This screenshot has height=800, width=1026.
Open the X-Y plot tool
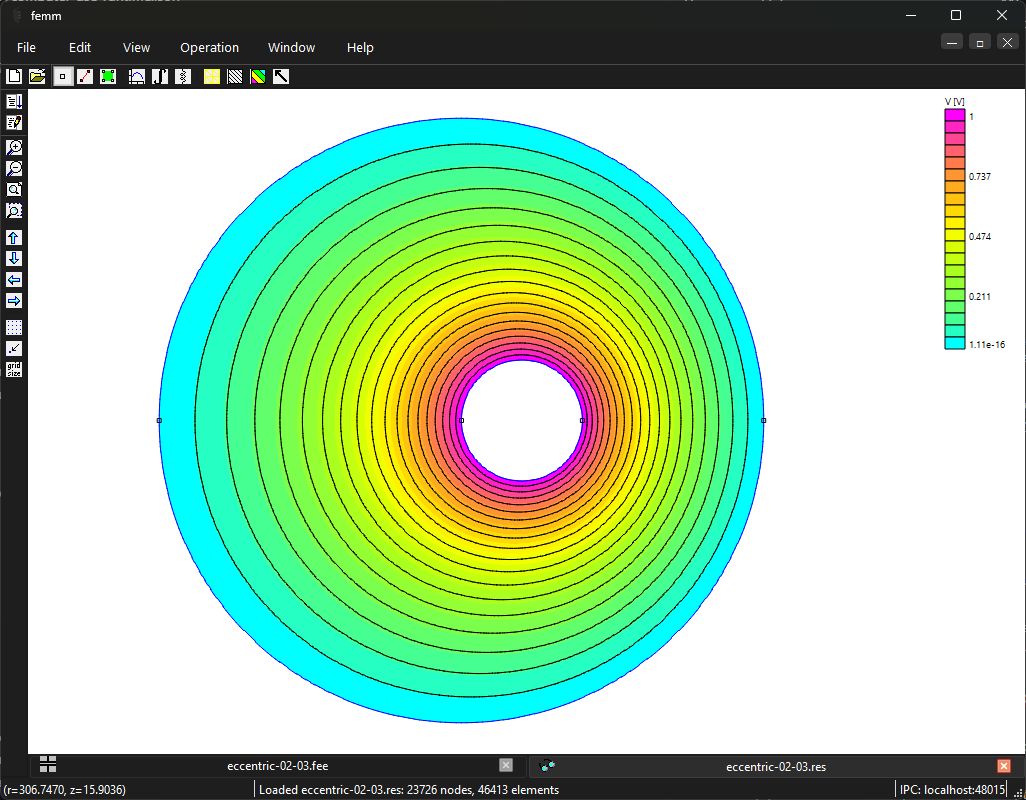[137, 77]
